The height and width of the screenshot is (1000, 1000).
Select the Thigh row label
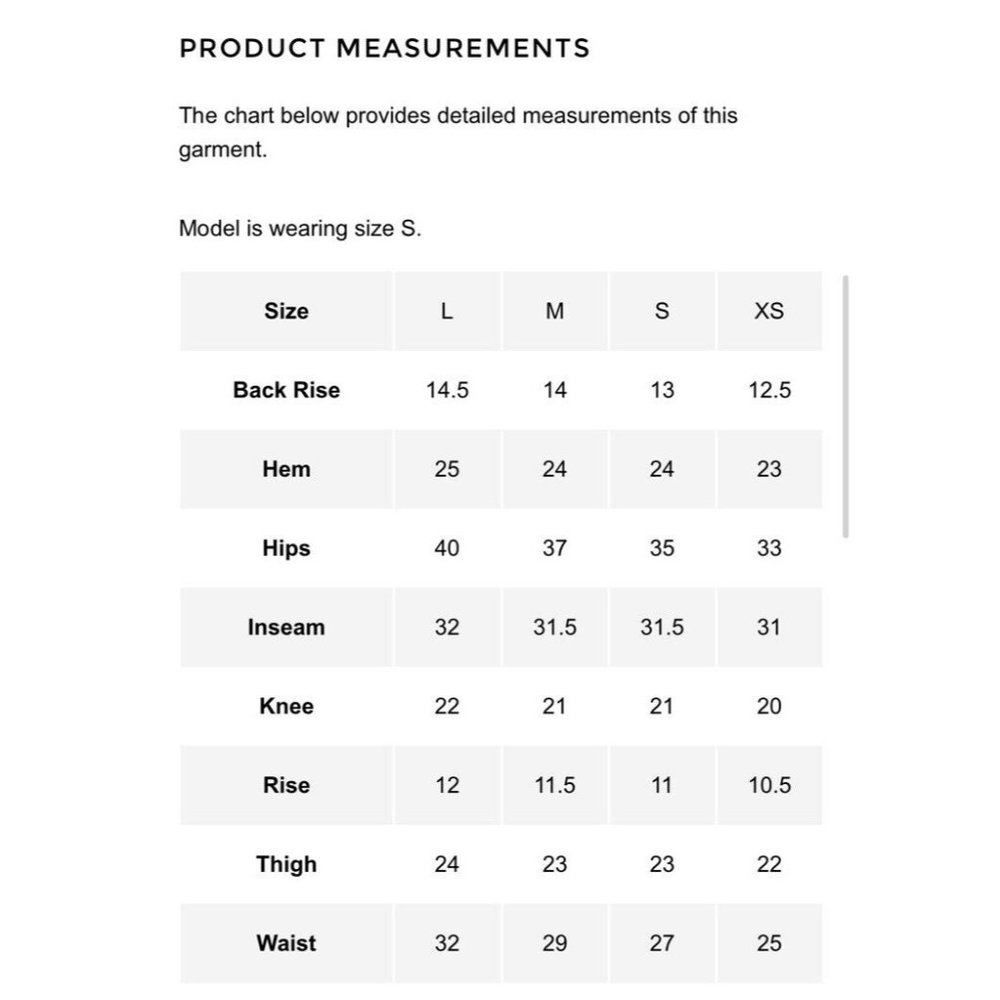pos(286,864)
